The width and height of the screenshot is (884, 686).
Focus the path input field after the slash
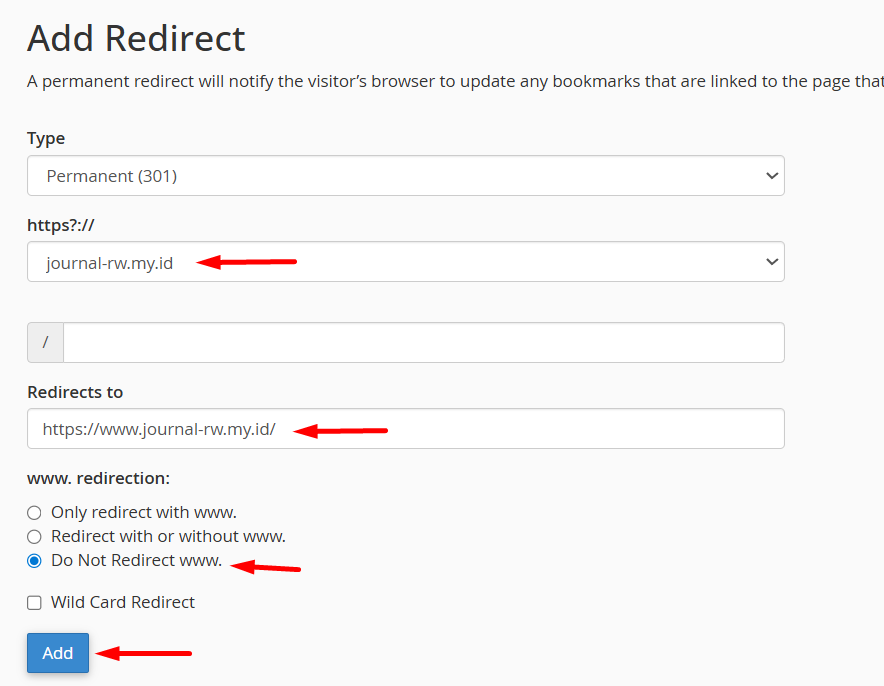423,342
